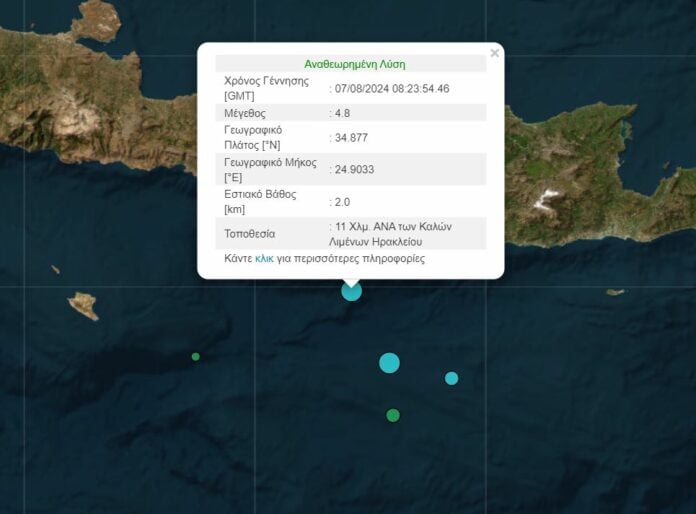
Task: Open the 'κλικ' link for more information
Action: coord(264,258)
